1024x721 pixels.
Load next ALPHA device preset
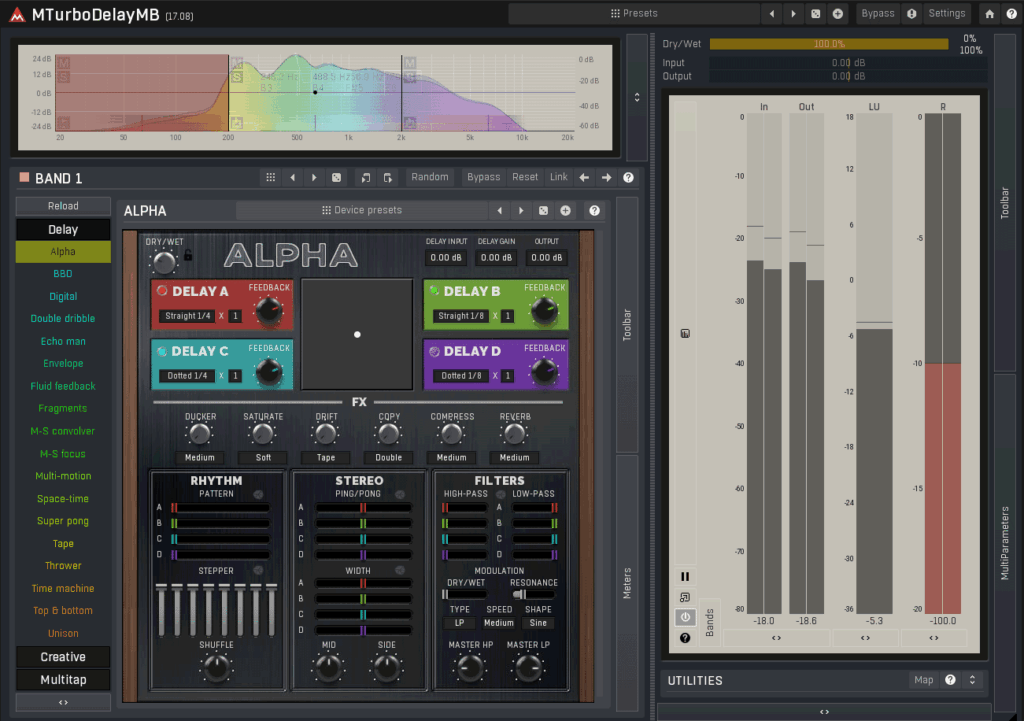tap(521, 210)
